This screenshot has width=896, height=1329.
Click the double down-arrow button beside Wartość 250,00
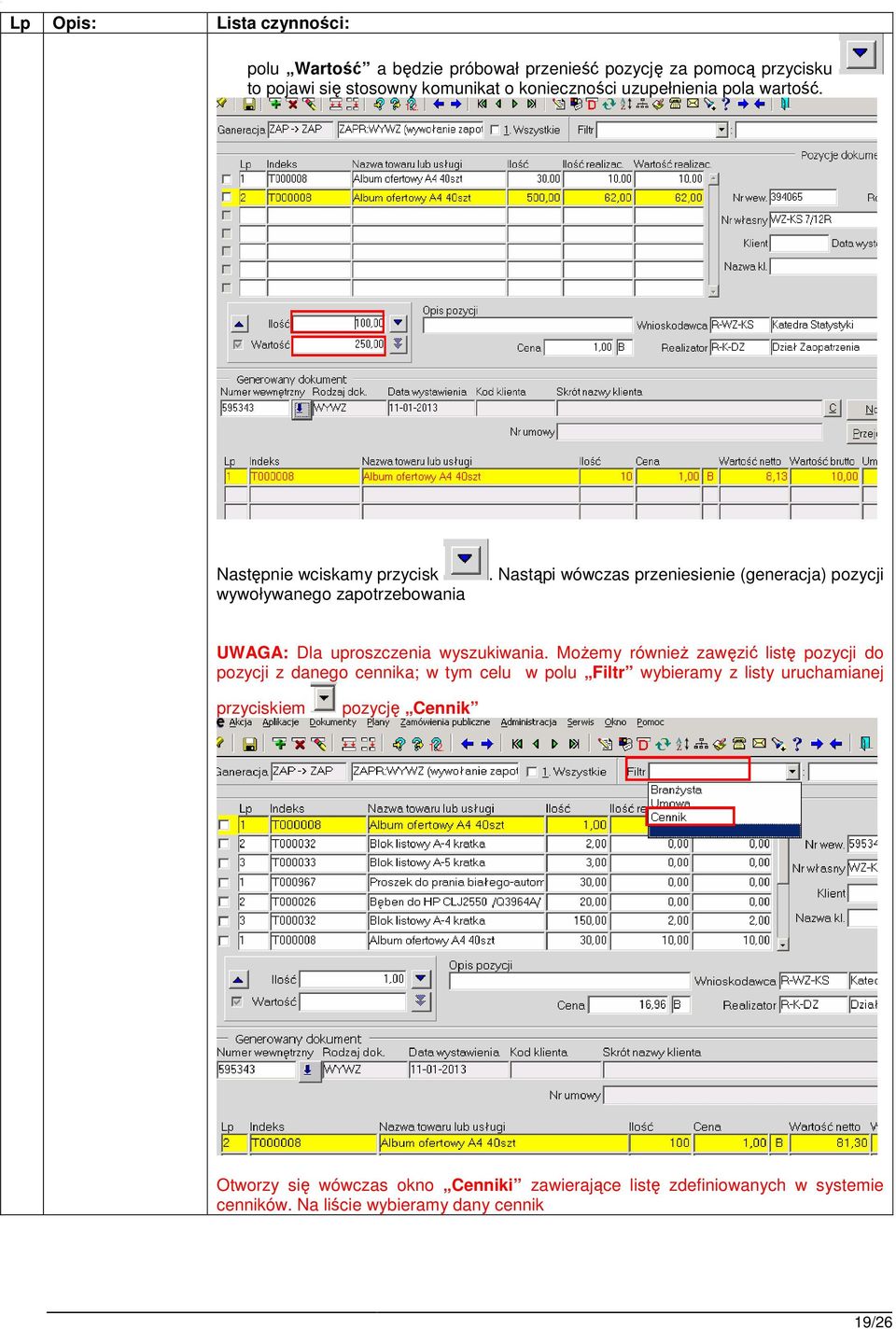coord(399,344)
